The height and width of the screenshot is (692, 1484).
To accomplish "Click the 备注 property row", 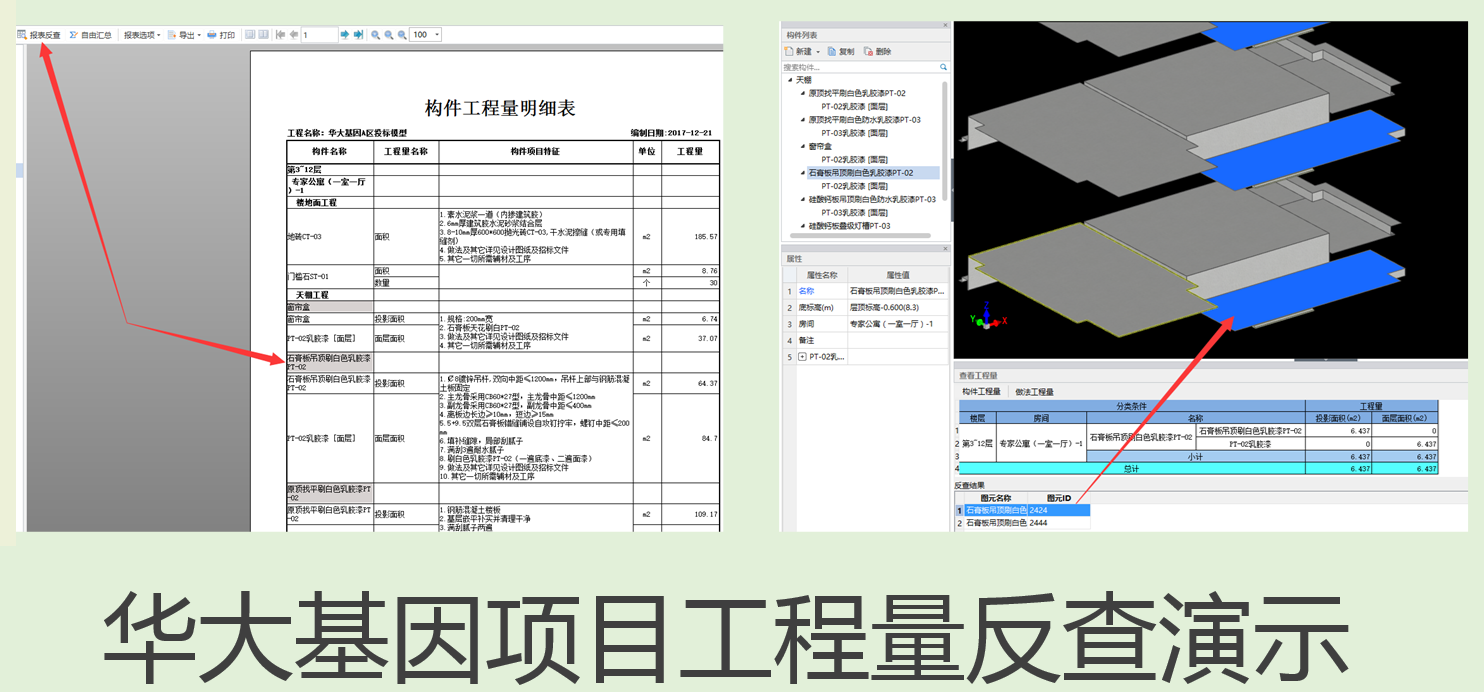I will point(865,340).
